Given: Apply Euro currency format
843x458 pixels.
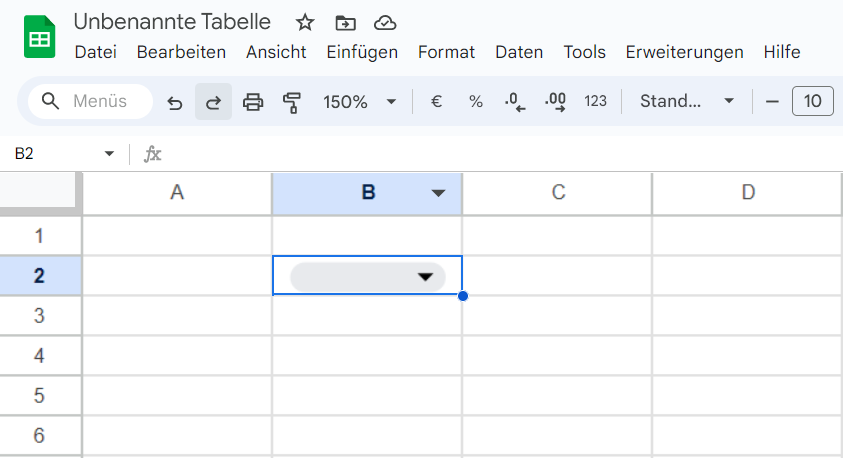Looking at the screenshot, I should point(437,101).
